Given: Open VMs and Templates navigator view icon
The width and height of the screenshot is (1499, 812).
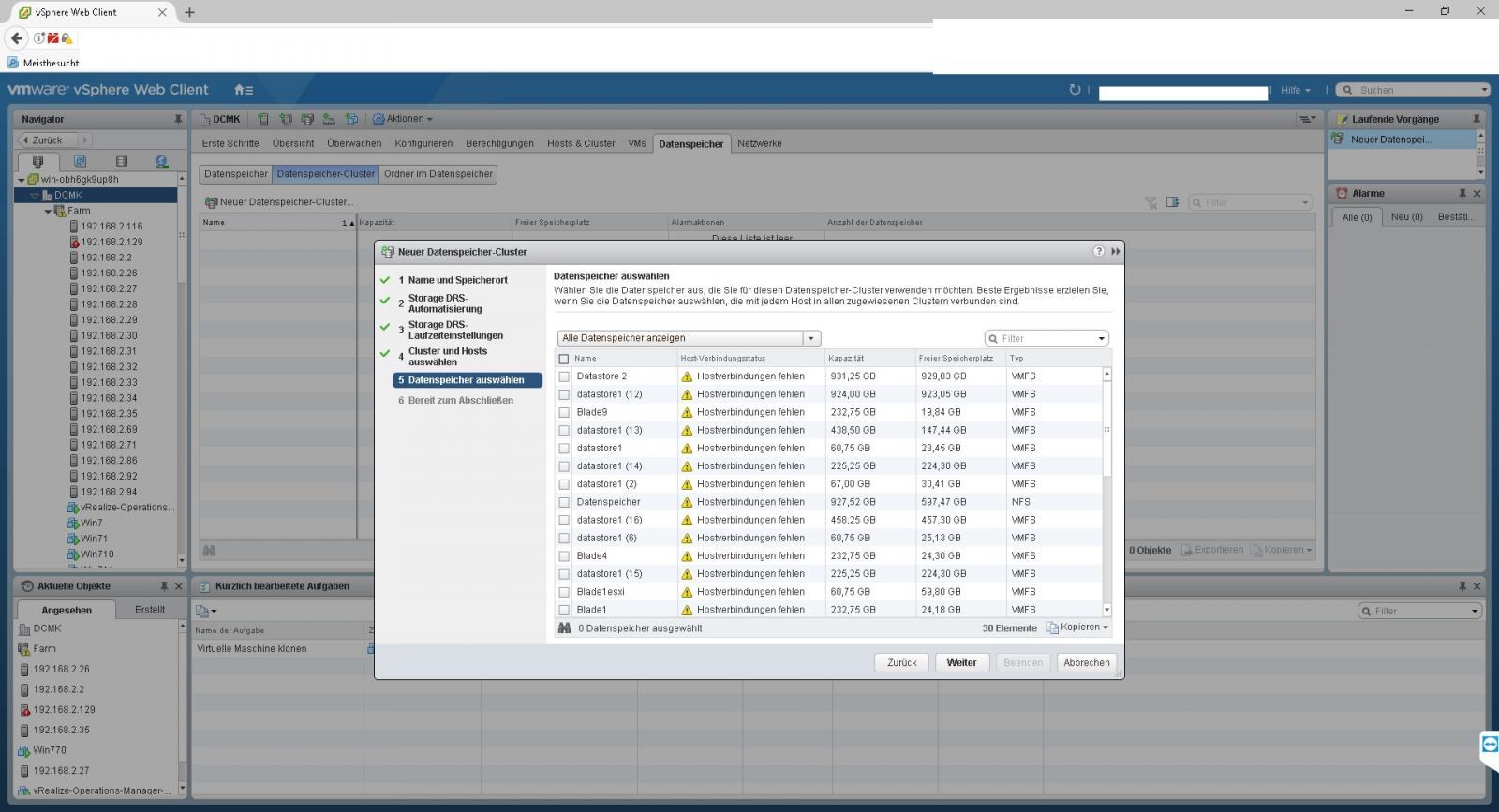Looking at the screenshot, I should click(80, 161).
